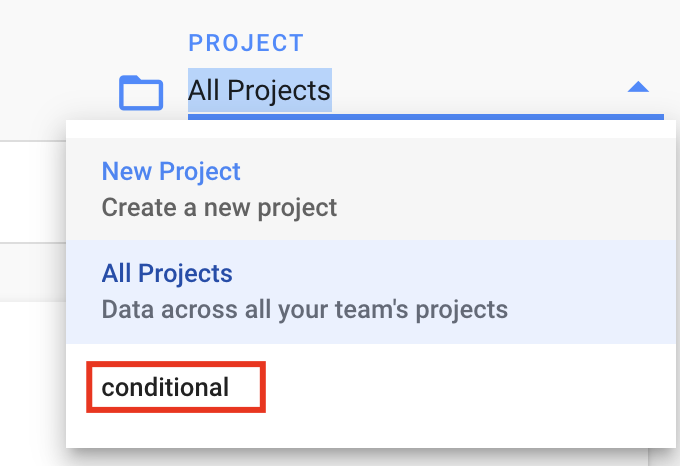Click the page area left of the folder icon
The width and height of the screenshot is (680, 466).
56,87
